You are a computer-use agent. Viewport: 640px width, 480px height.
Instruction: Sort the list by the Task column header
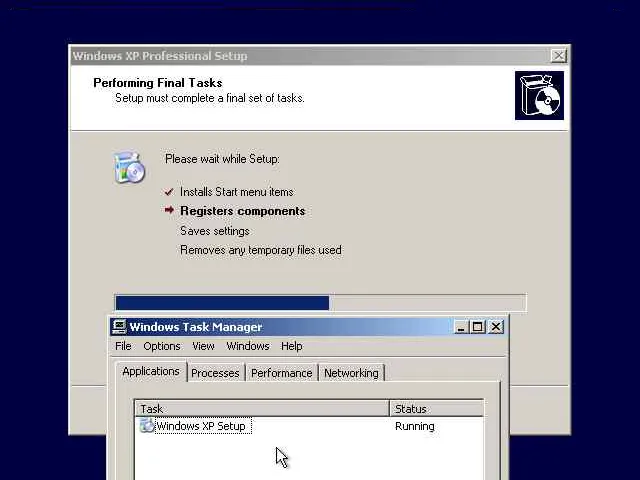click(x=262, y=409)
